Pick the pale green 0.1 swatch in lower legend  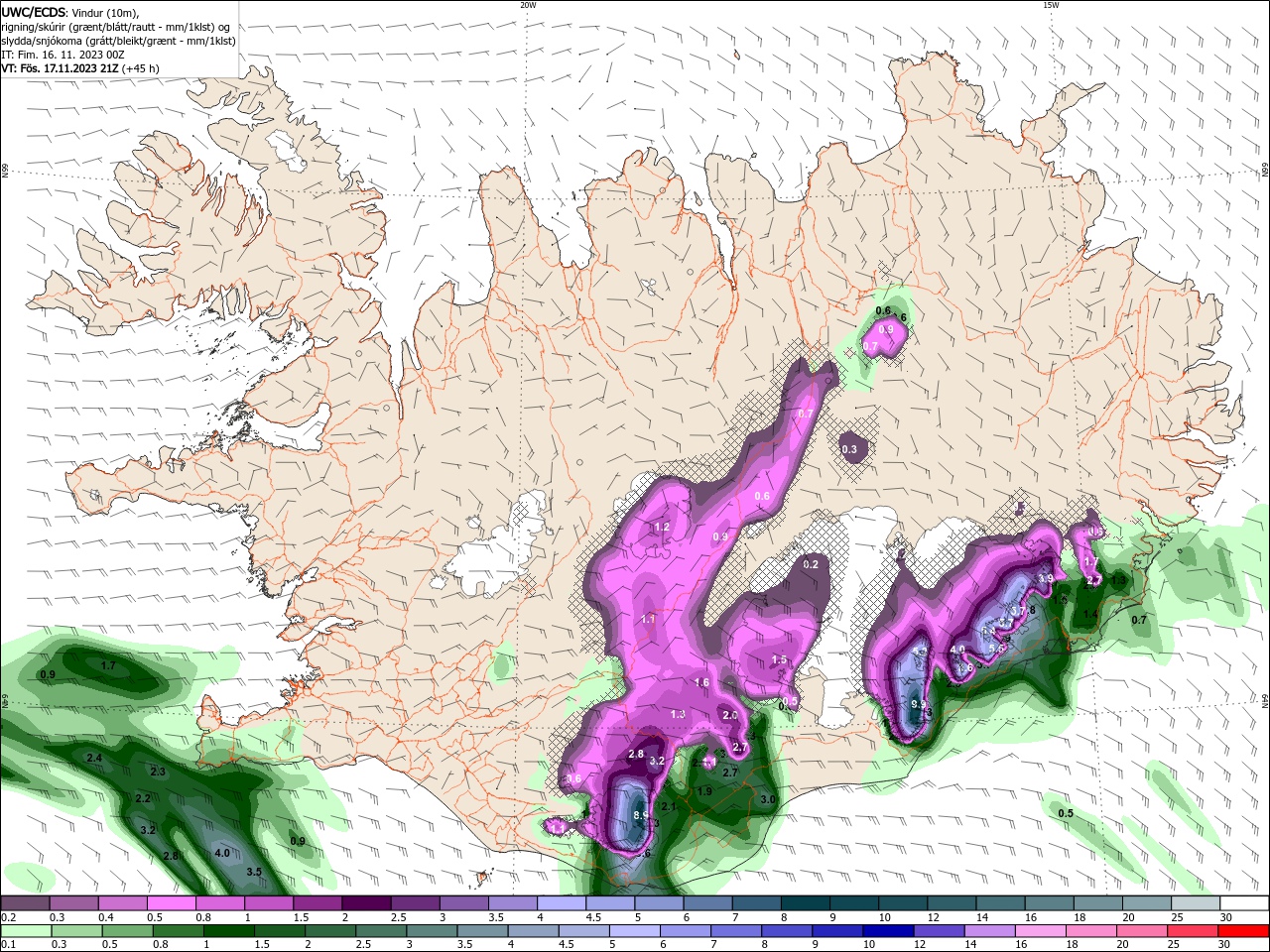[25, 931]
